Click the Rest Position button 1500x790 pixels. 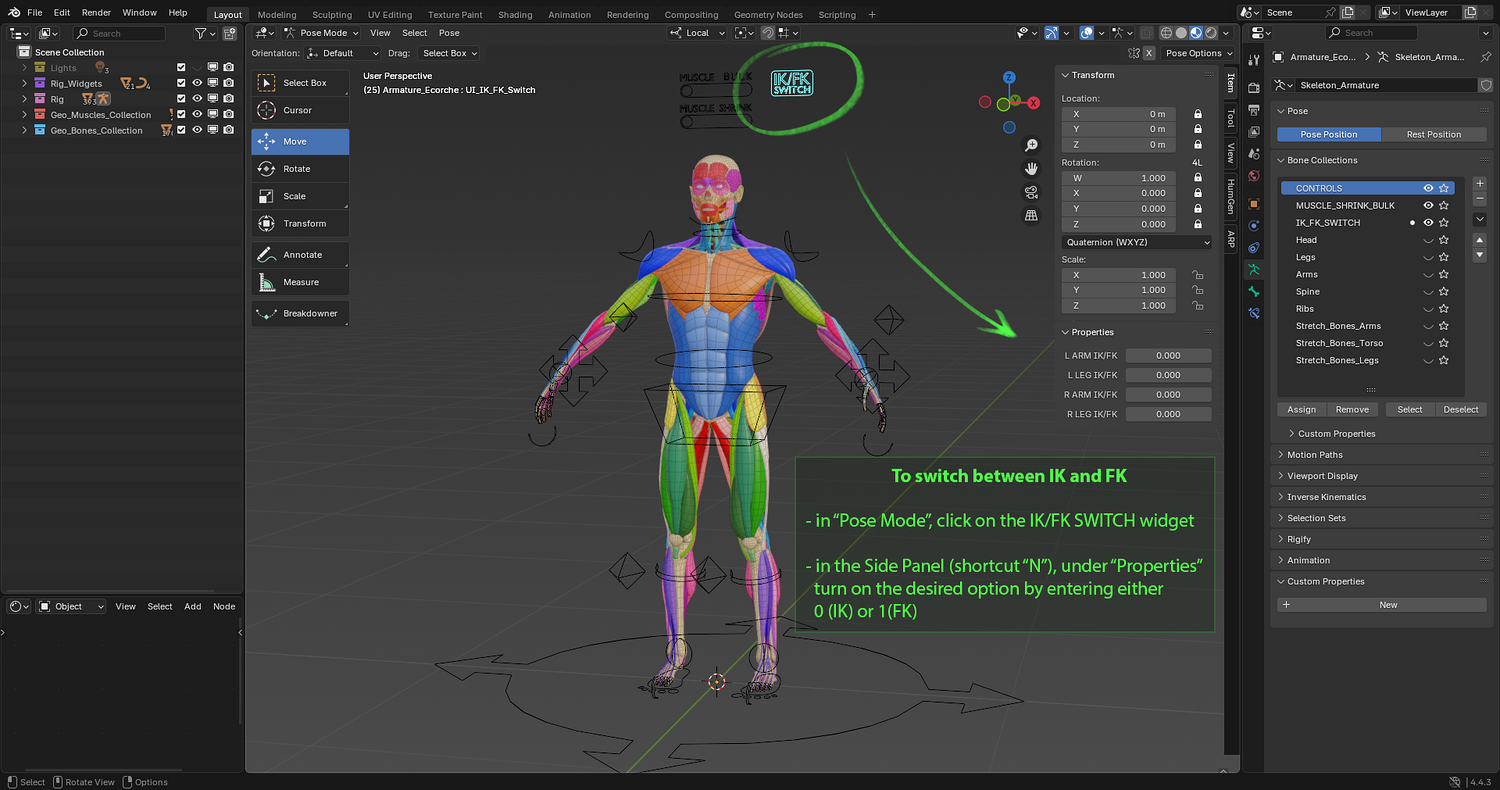(1434, 134)
